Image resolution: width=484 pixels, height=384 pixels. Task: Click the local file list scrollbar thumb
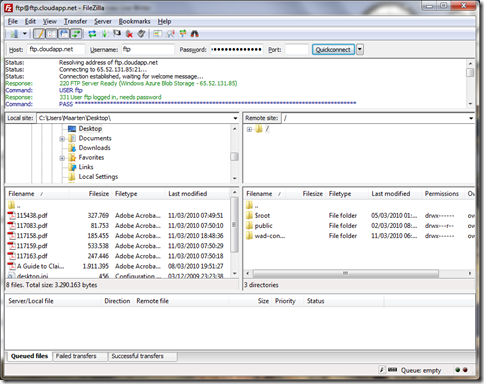click(x=234, y=225)
